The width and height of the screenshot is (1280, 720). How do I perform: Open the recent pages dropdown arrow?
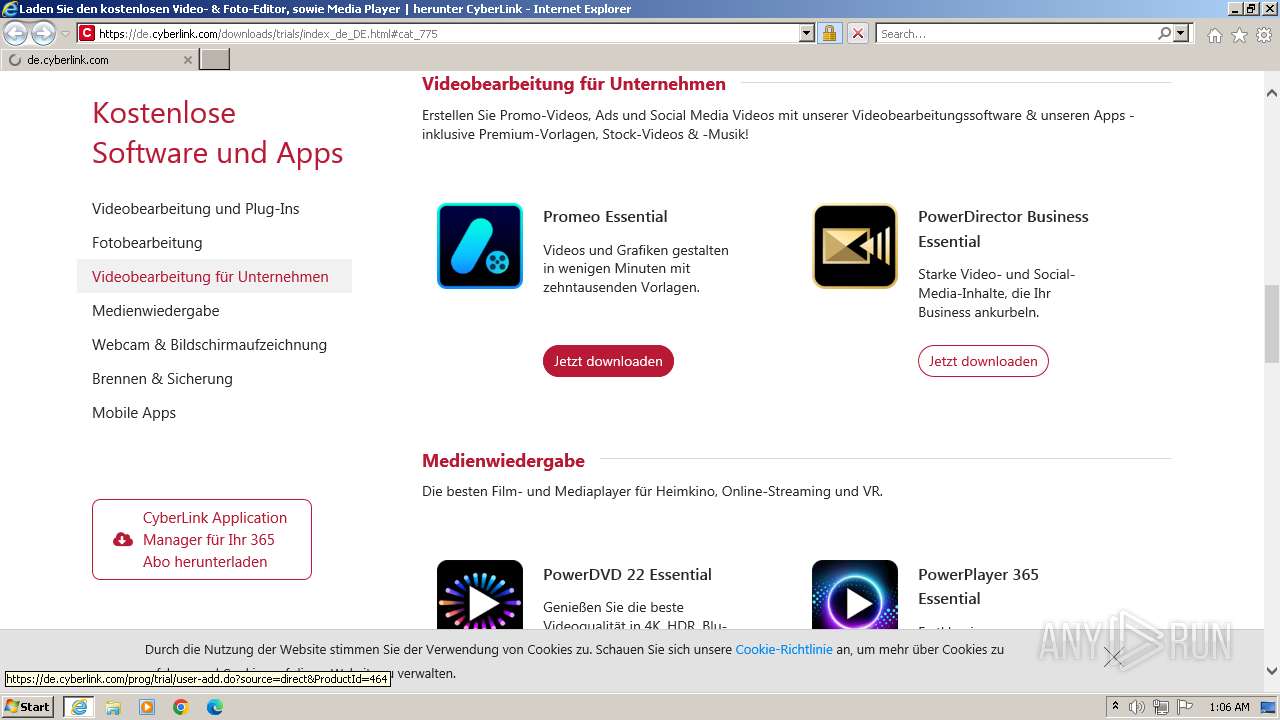[65, 34]
